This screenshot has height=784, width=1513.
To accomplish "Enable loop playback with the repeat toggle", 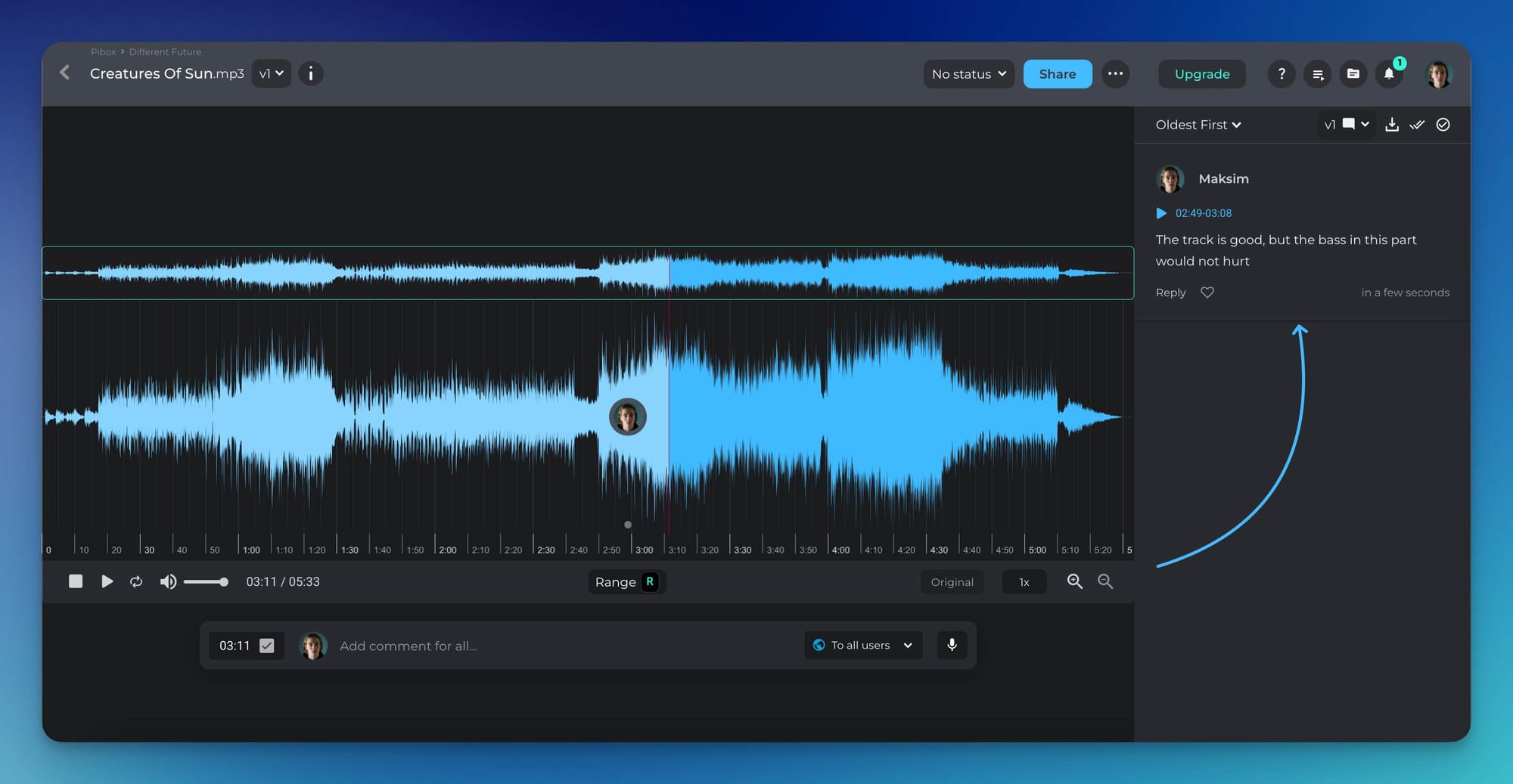I will tap(136, 581).
